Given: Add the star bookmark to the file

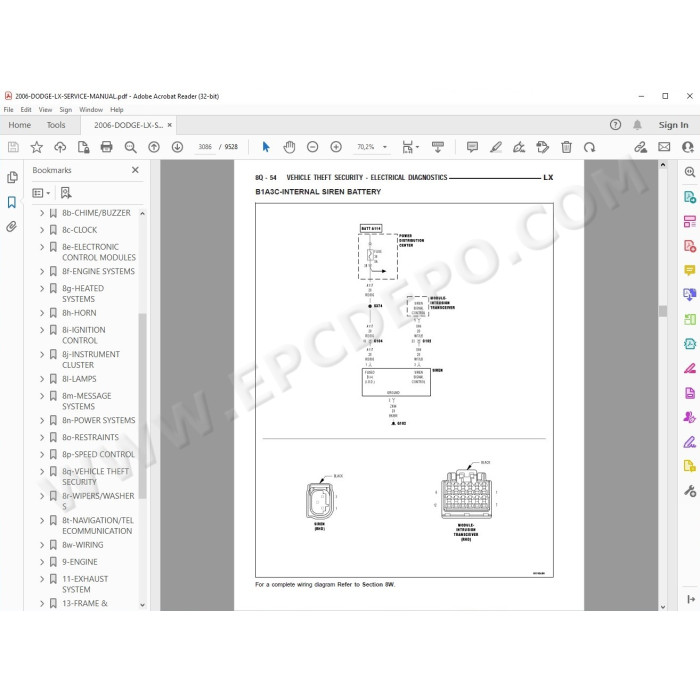Looking at the screenshot, I should click(x=37, y=147).
